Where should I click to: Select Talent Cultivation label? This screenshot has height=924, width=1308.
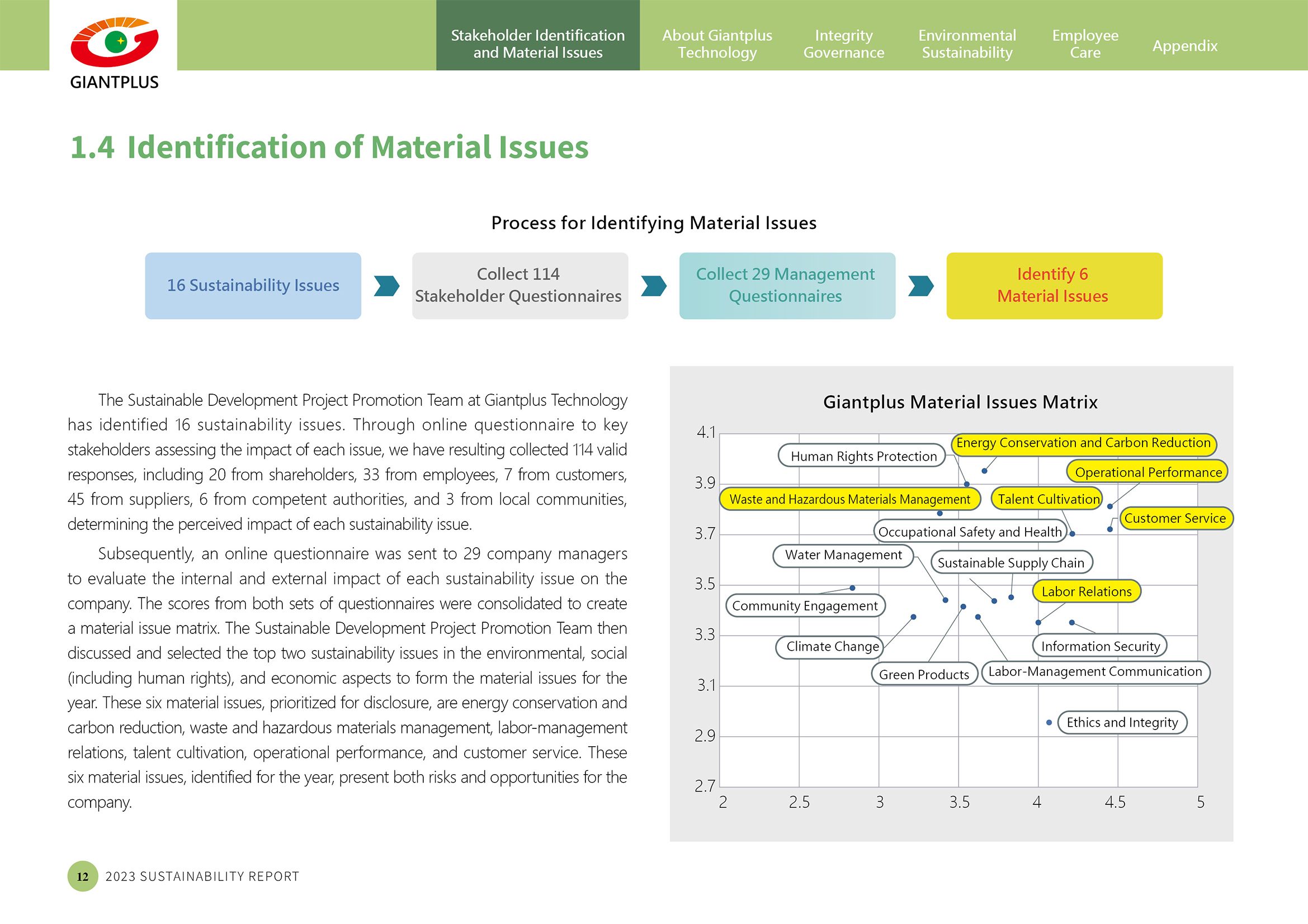(1047, 499)
